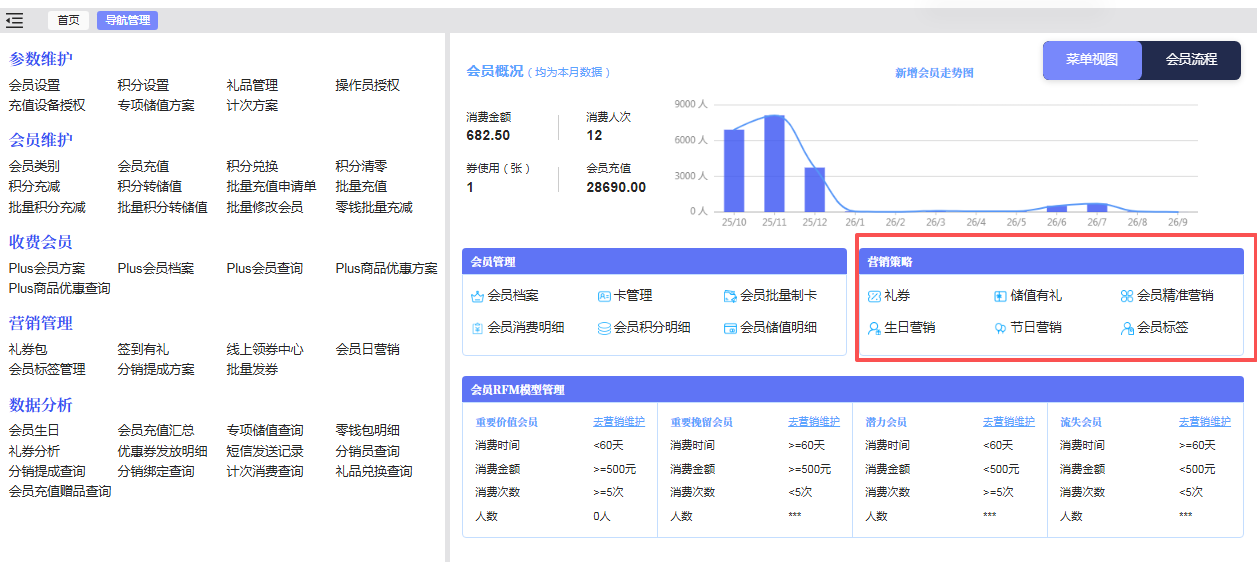This screenshot has height=562, width=1257.
Task: Open the 会员积分明细 stack icon
Action: point(604,328)
